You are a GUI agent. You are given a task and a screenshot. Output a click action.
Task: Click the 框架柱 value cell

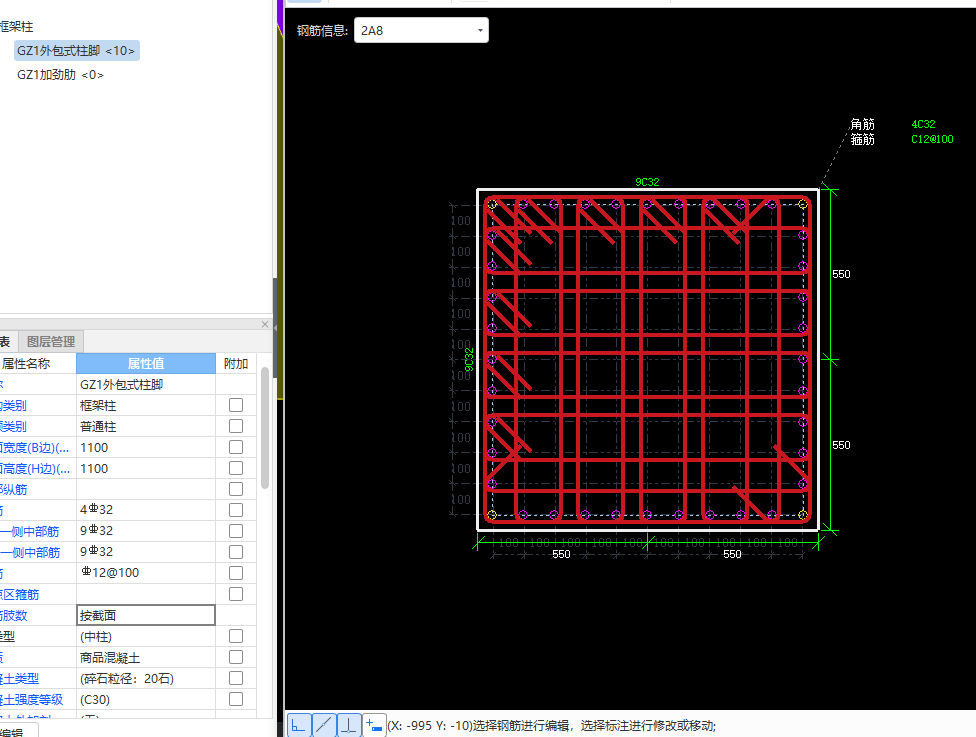pyautogui.click(x=146, y=405)
